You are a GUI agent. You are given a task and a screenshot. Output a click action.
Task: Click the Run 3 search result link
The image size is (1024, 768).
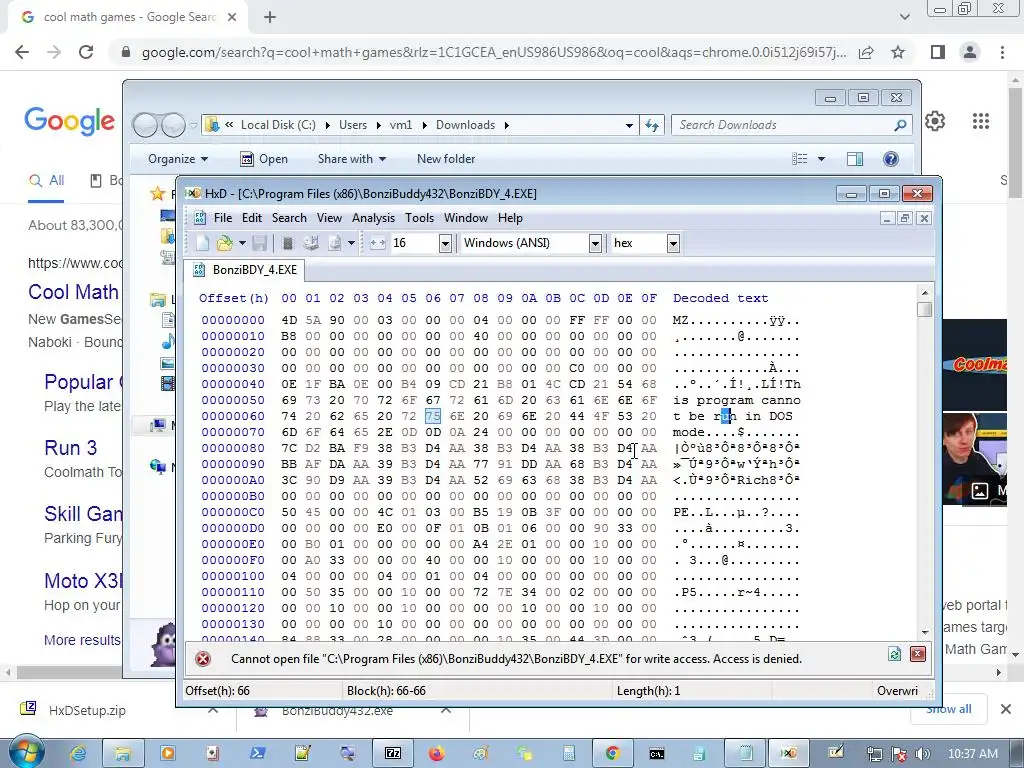pyautogui.click(x=71, y=448)
